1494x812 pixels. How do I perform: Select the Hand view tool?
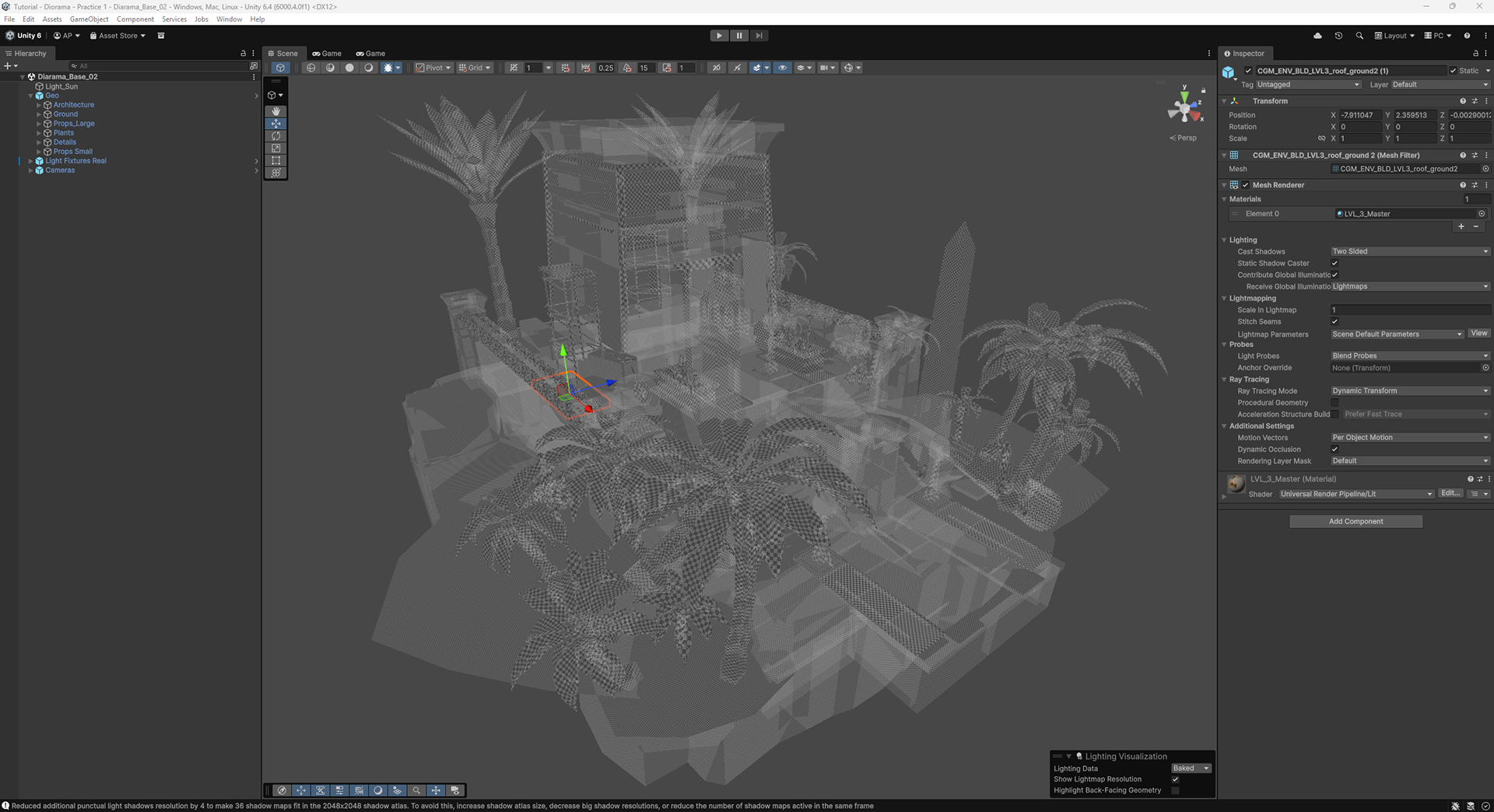[x=275, y=111]
